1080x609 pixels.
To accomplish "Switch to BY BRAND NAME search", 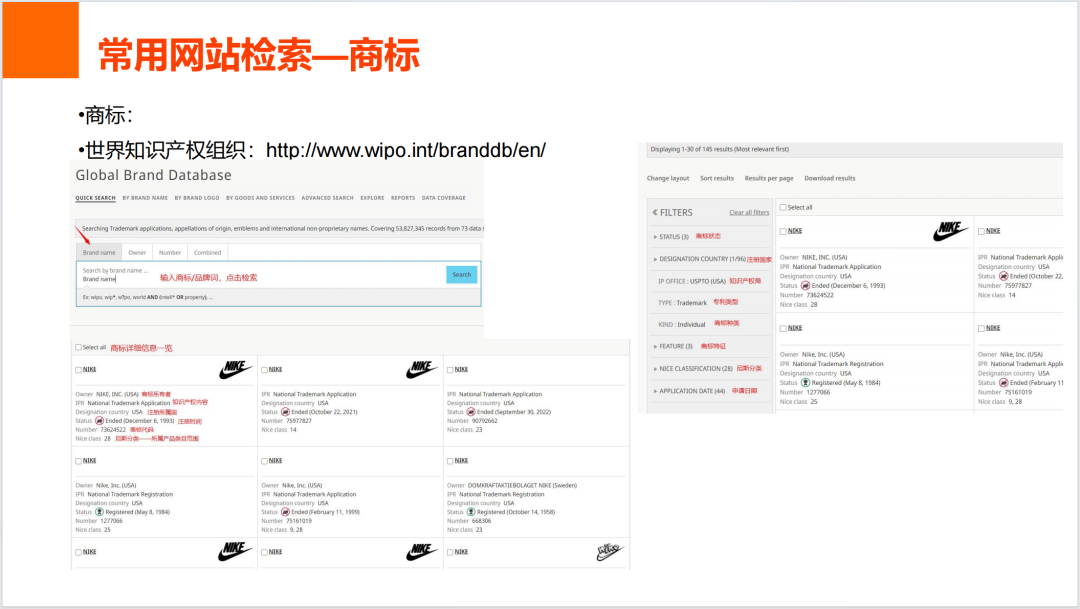I will [x=145, y=198].
